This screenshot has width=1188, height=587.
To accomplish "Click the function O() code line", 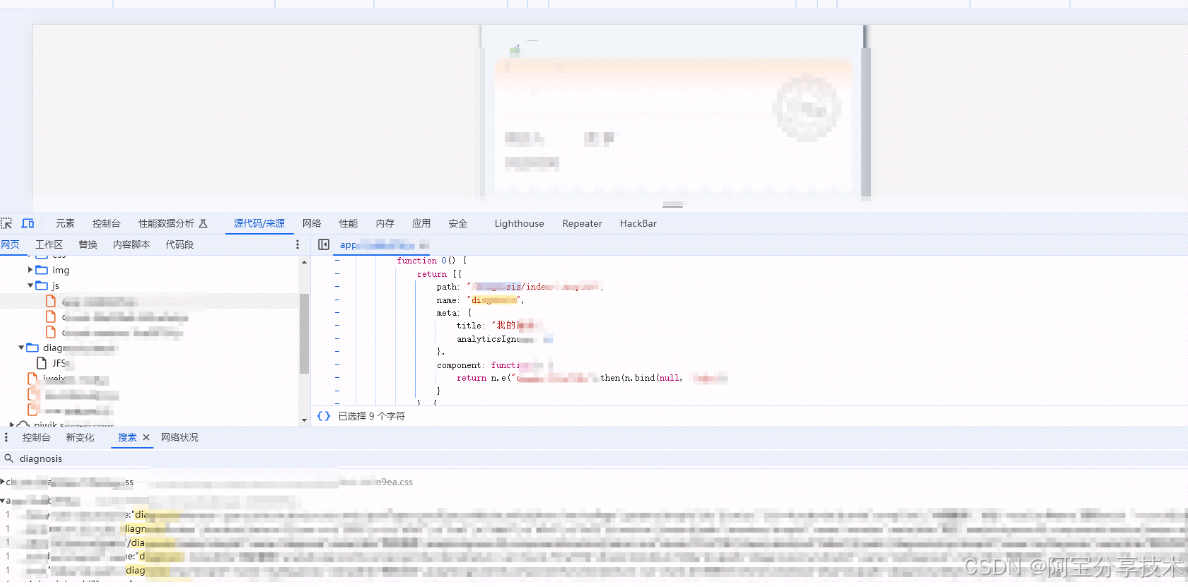I will point(431,260).
